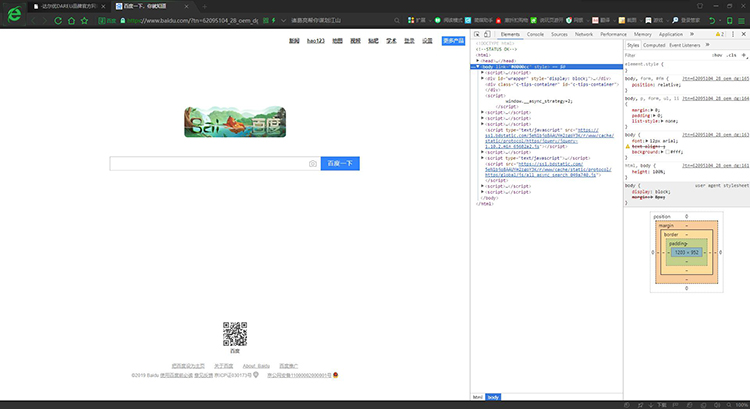Focus the Baidu search input field
The image size is (750, 409).
209,164
